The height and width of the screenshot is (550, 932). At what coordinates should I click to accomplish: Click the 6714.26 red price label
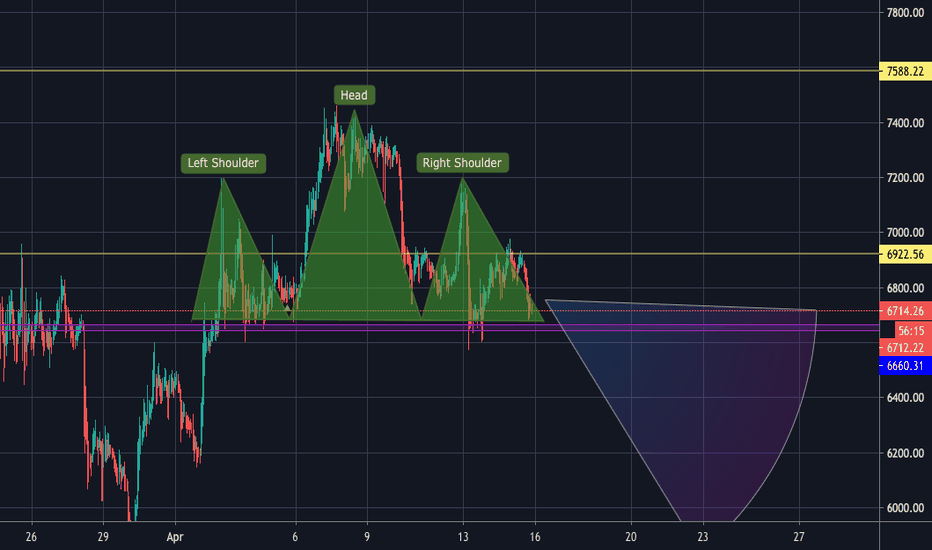(x=905, y=311)
